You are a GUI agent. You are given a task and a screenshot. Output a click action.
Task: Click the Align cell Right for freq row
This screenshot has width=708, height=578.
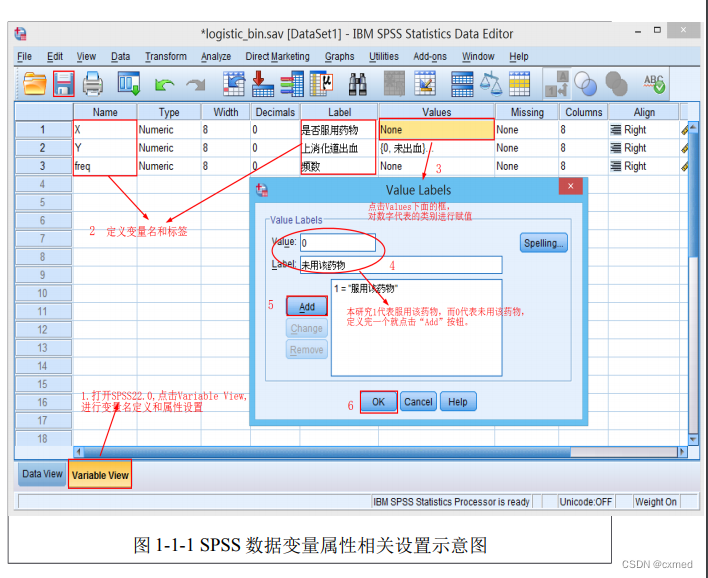(643, 166)
